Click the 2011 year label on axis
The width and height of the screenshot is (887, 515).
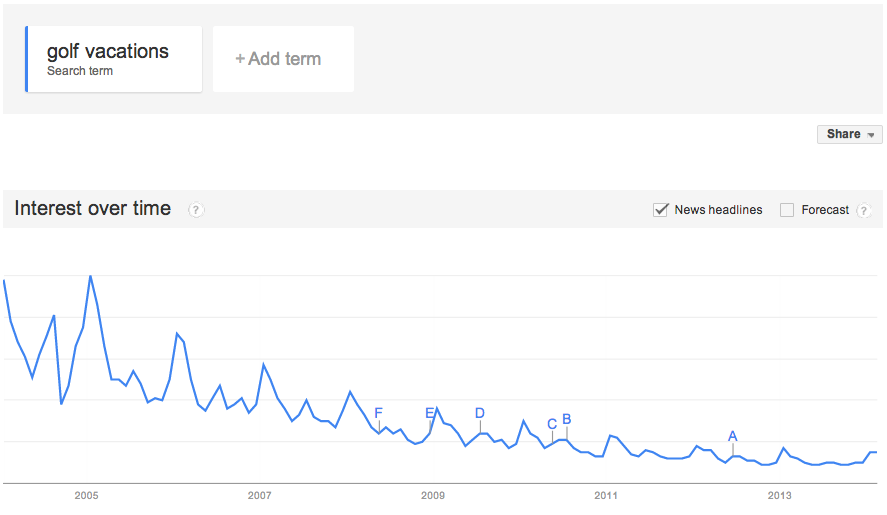[x=606, y=495]
